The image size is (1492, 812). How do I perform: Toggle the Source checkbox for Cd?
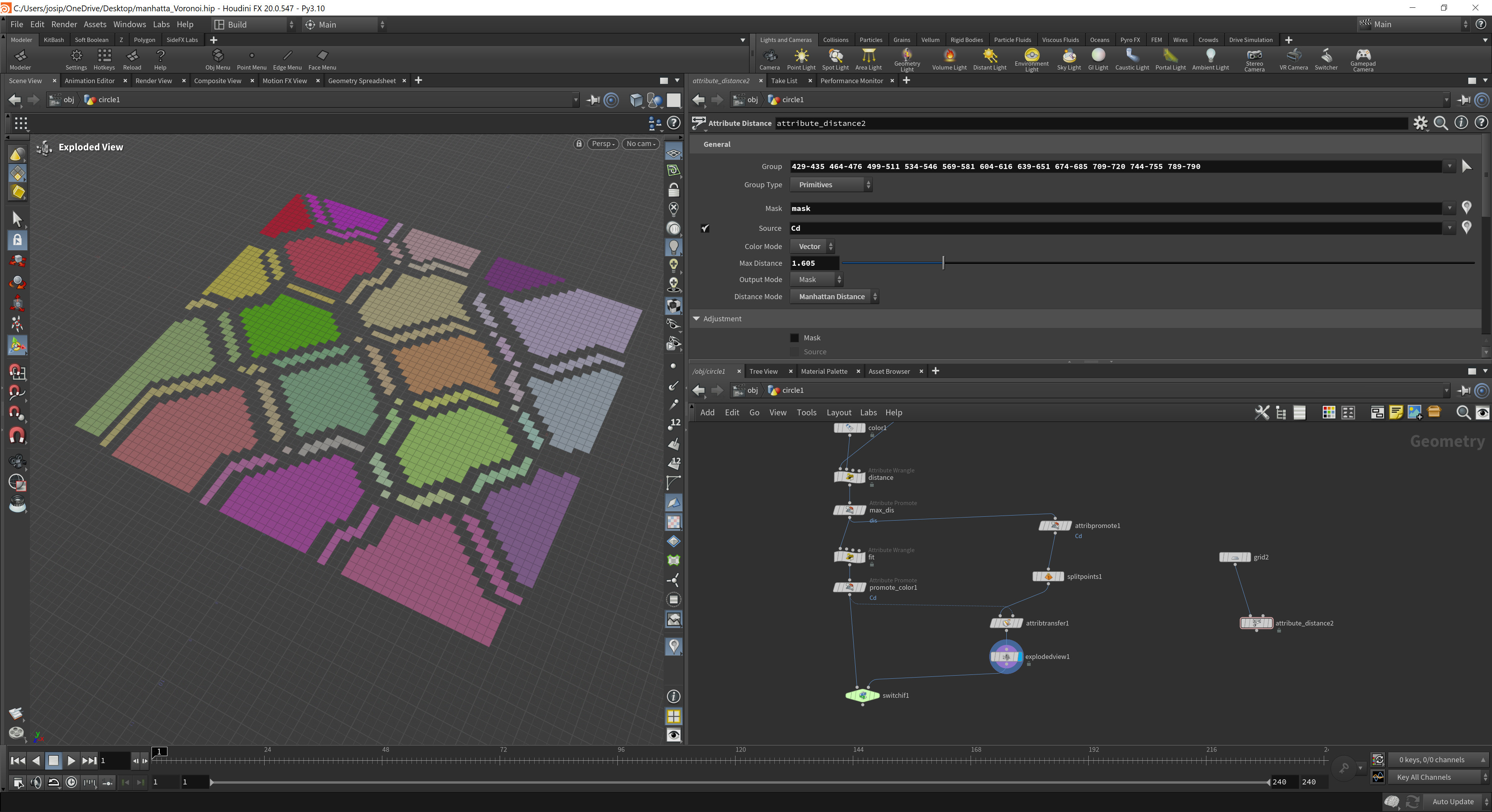click(705, 228)
